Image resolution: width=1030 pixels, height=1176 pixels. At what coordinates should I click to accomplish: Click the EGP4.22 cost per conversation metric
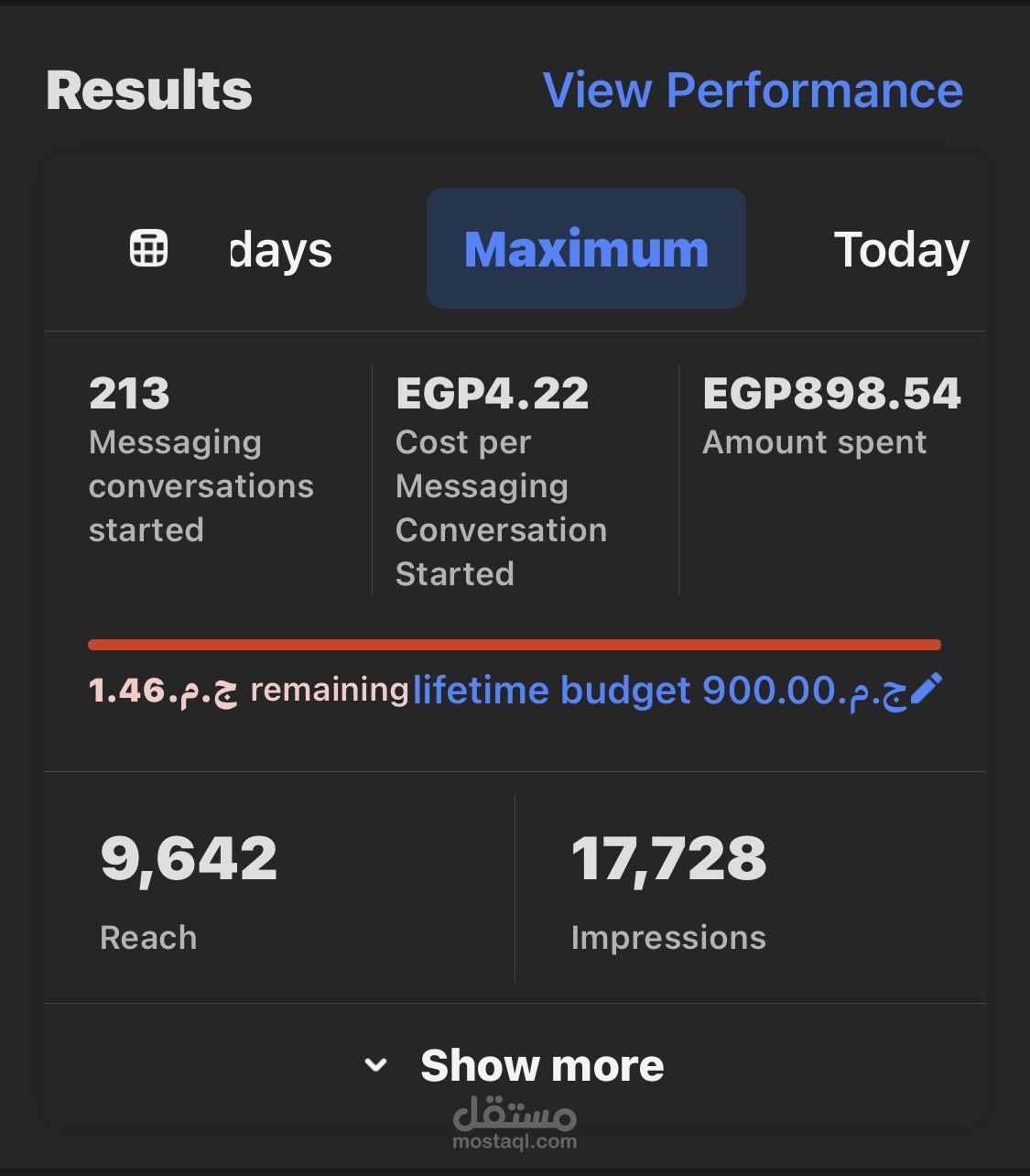pyautogui.click(x=492, y=394)
